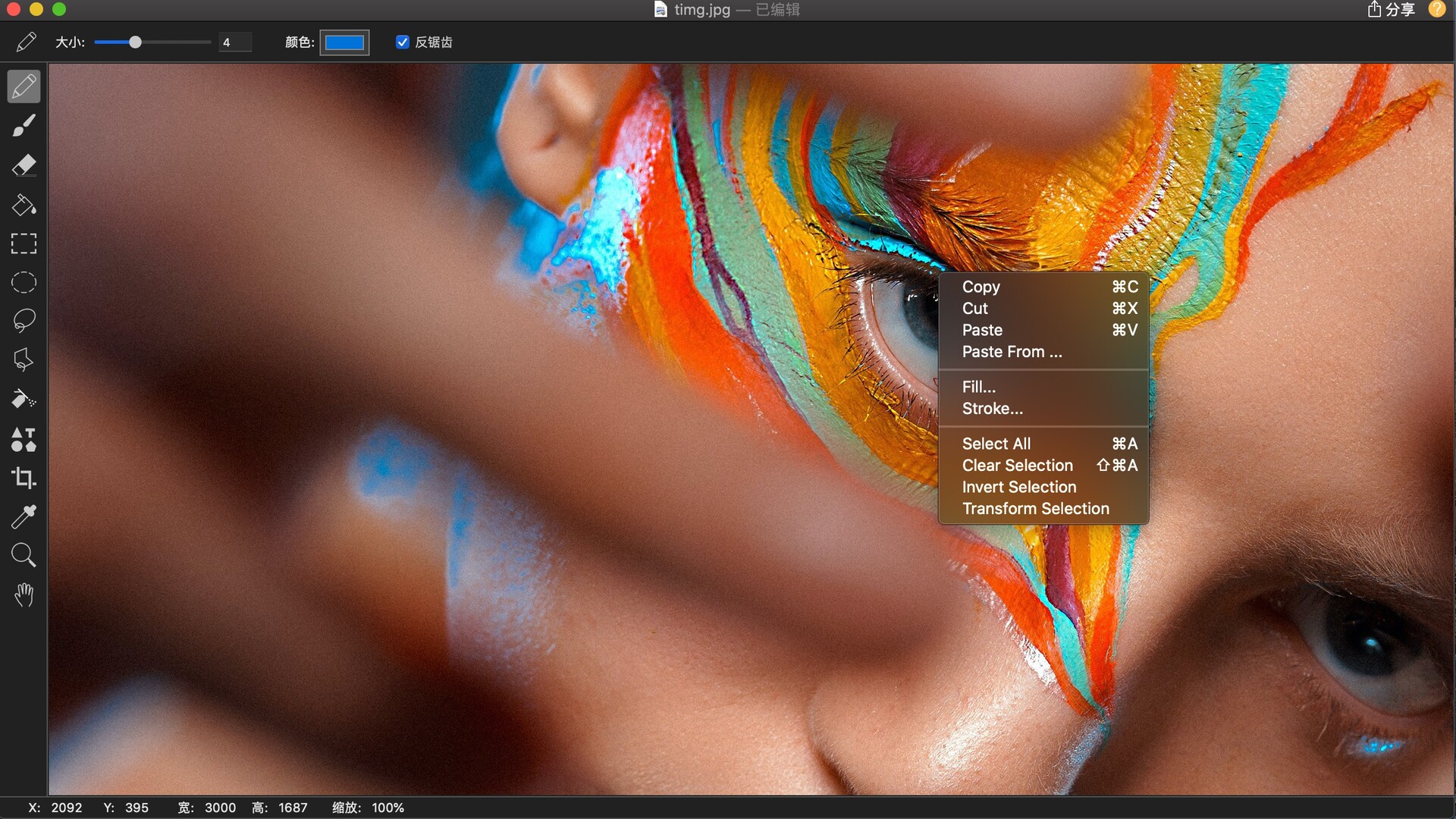
Task: Click Copy in the context menu
Action: click(x=981, y=287)
